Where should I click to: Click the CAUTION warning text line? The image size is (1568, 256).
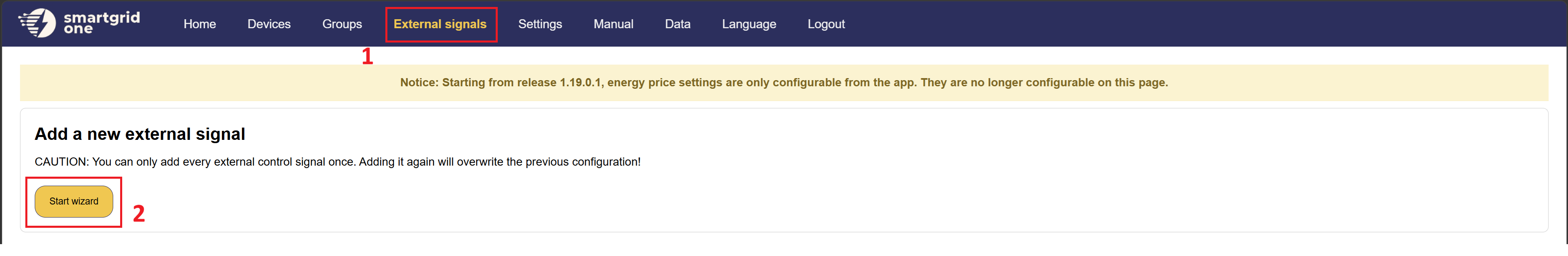(x=337, y=162)
